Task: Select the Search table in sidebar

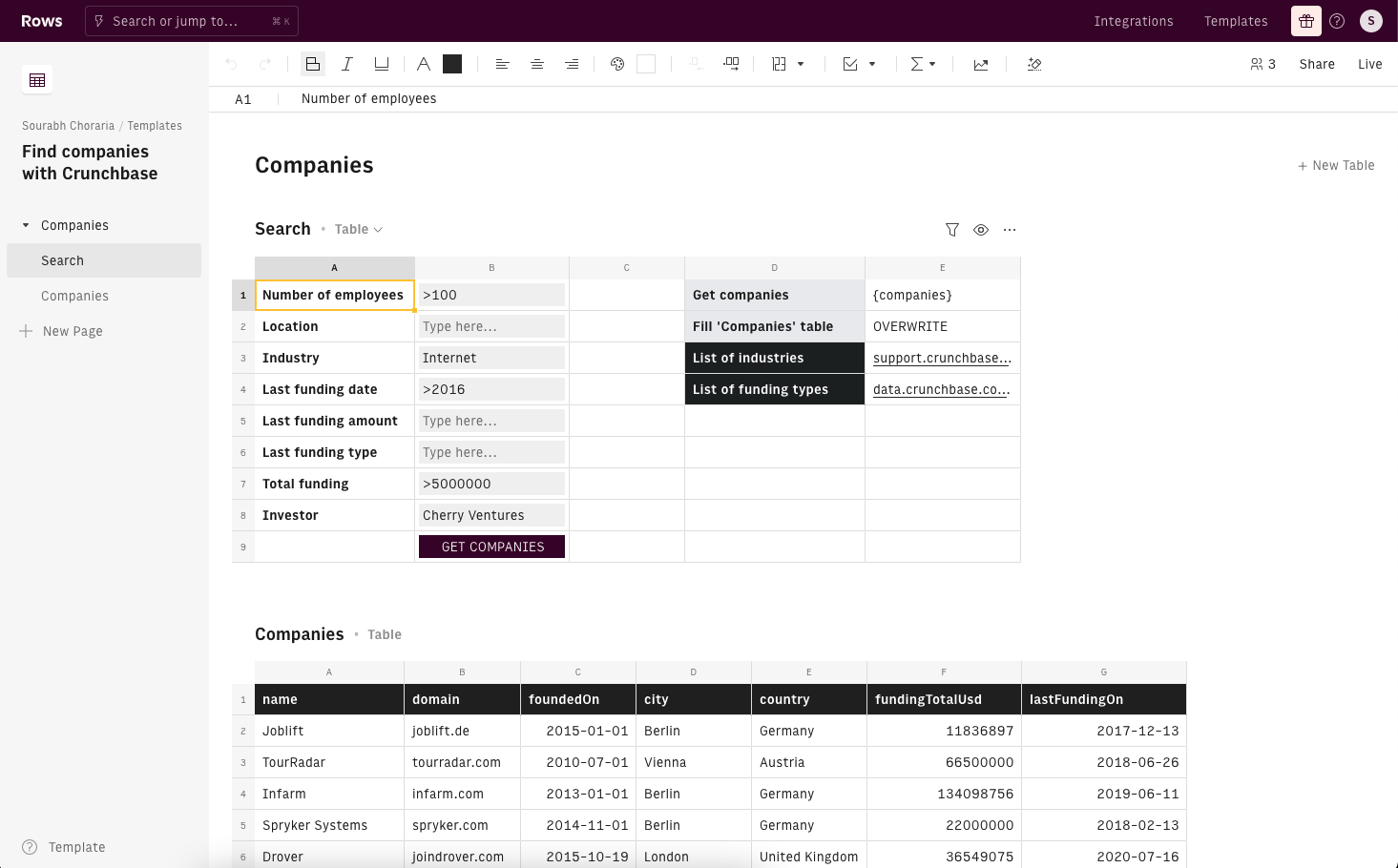Action: tap(104, 260)
